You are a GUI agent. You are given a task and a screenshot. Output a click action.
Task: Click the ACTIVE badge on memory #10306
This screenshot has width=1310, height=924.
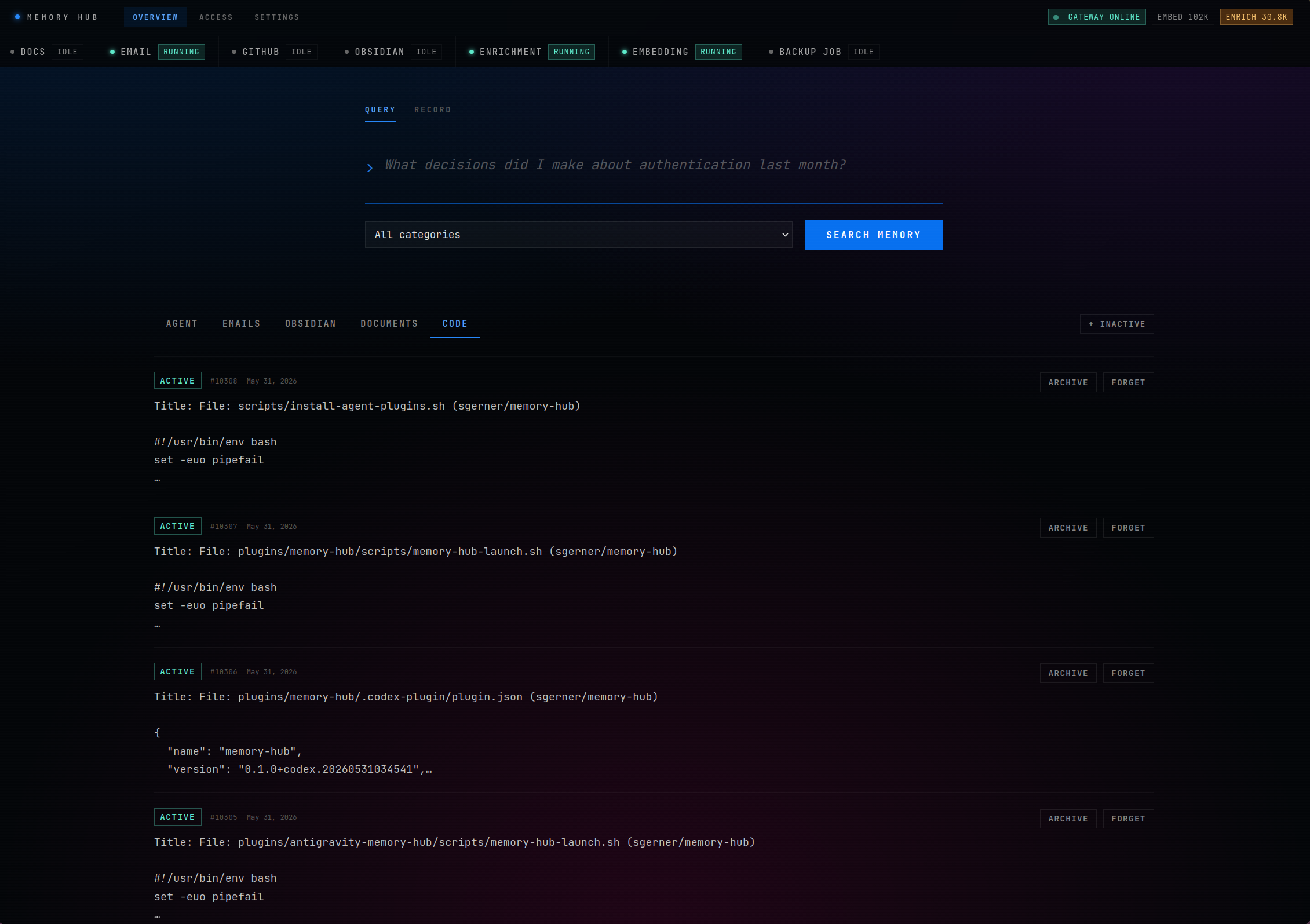click(177, 671)
